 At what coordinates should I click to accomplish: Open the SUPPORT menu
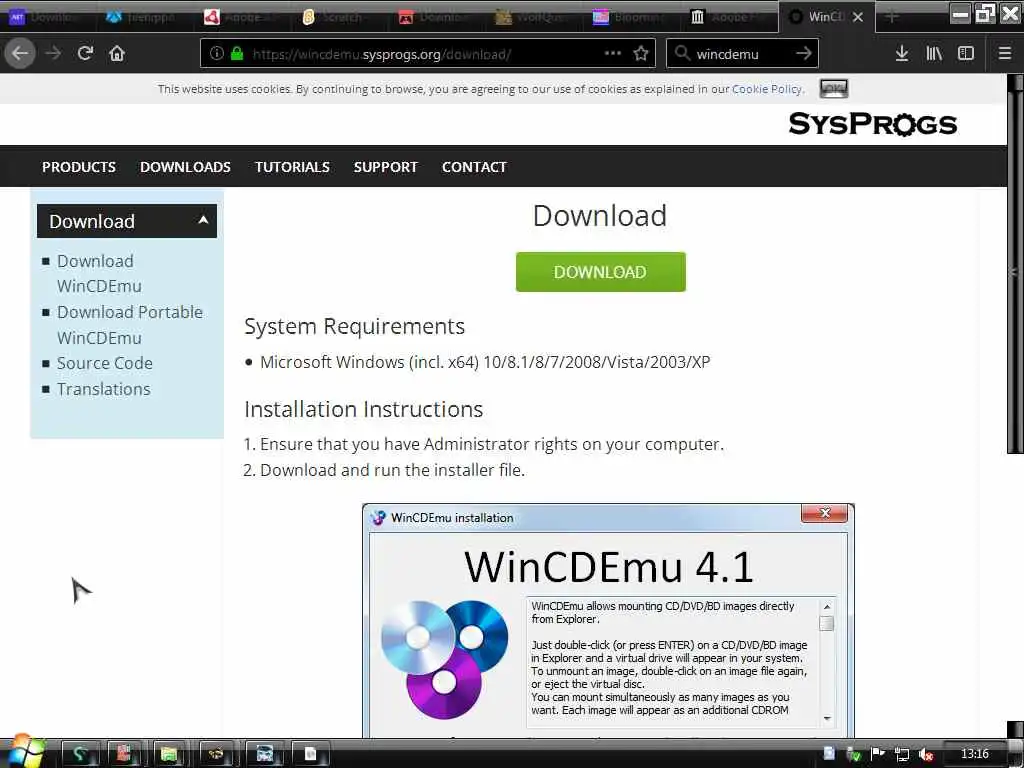386,167
